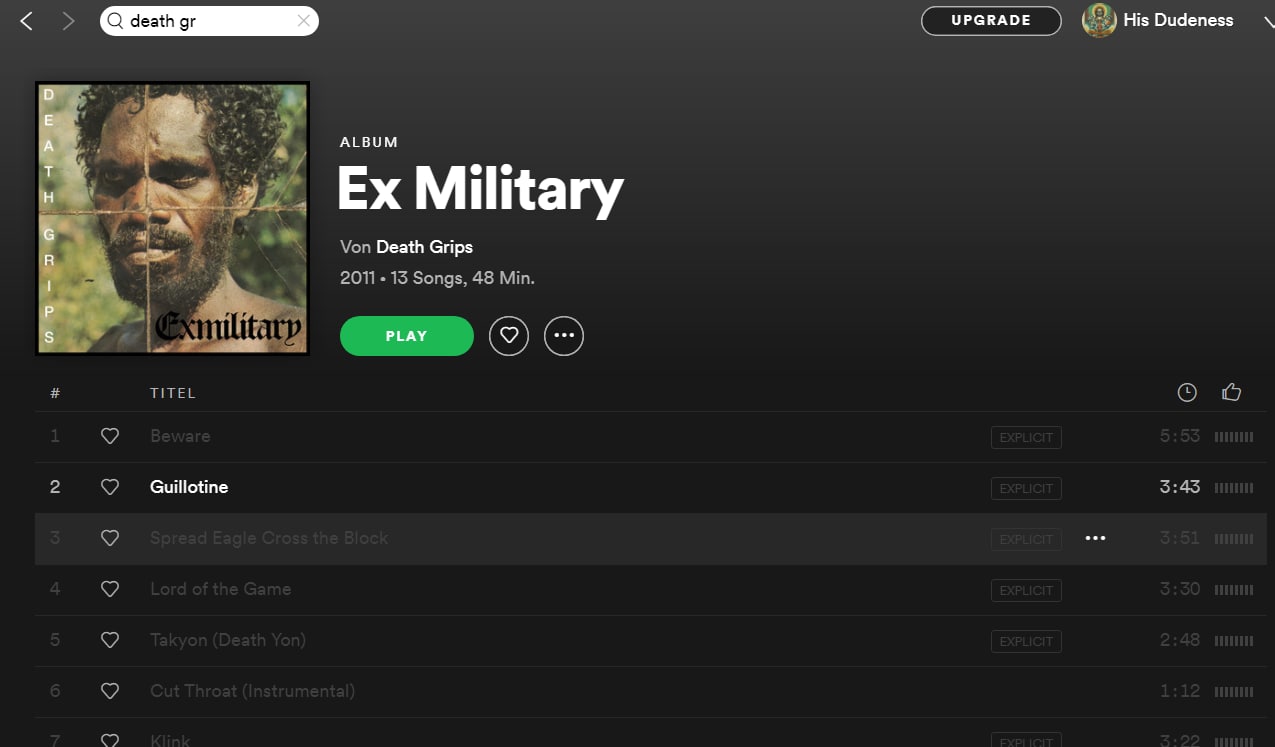Clear the search field with the X
This screenshot has width=1275, height=747.
304,21
